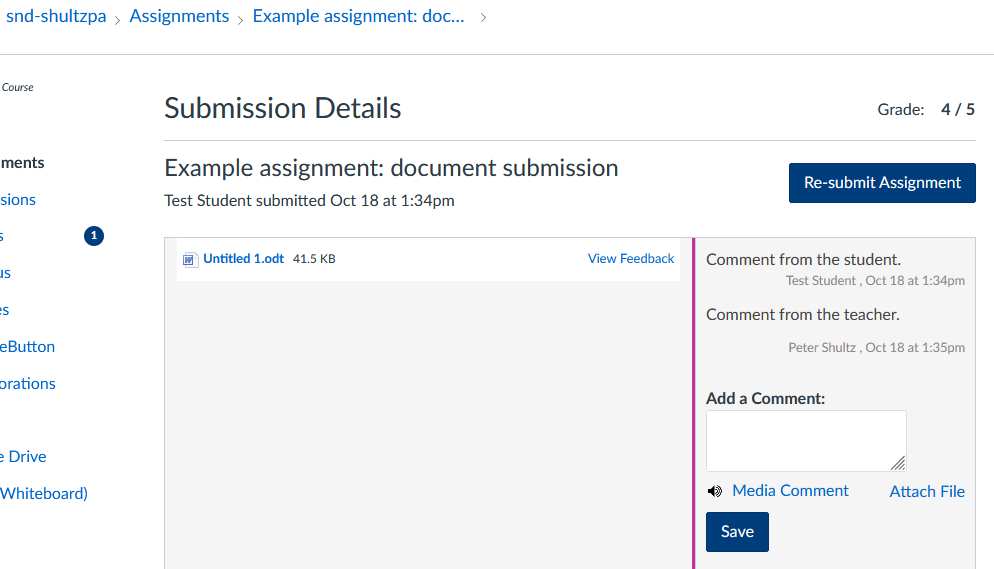Open Example assignment breadcrumb link
The width and height of the screenshot is (994, 569).
[x=358, y=16]
